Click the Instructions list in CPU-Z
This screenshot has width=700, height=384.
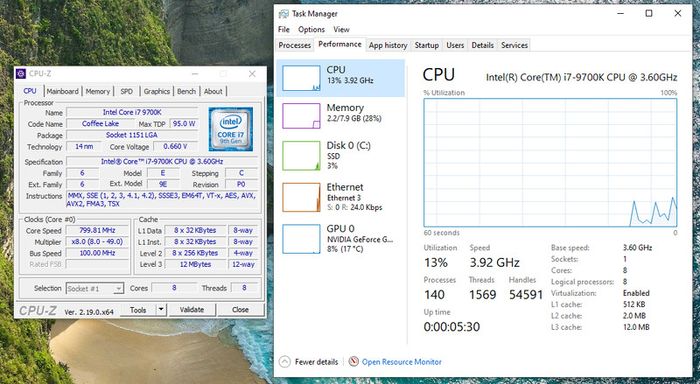(162, 200)
